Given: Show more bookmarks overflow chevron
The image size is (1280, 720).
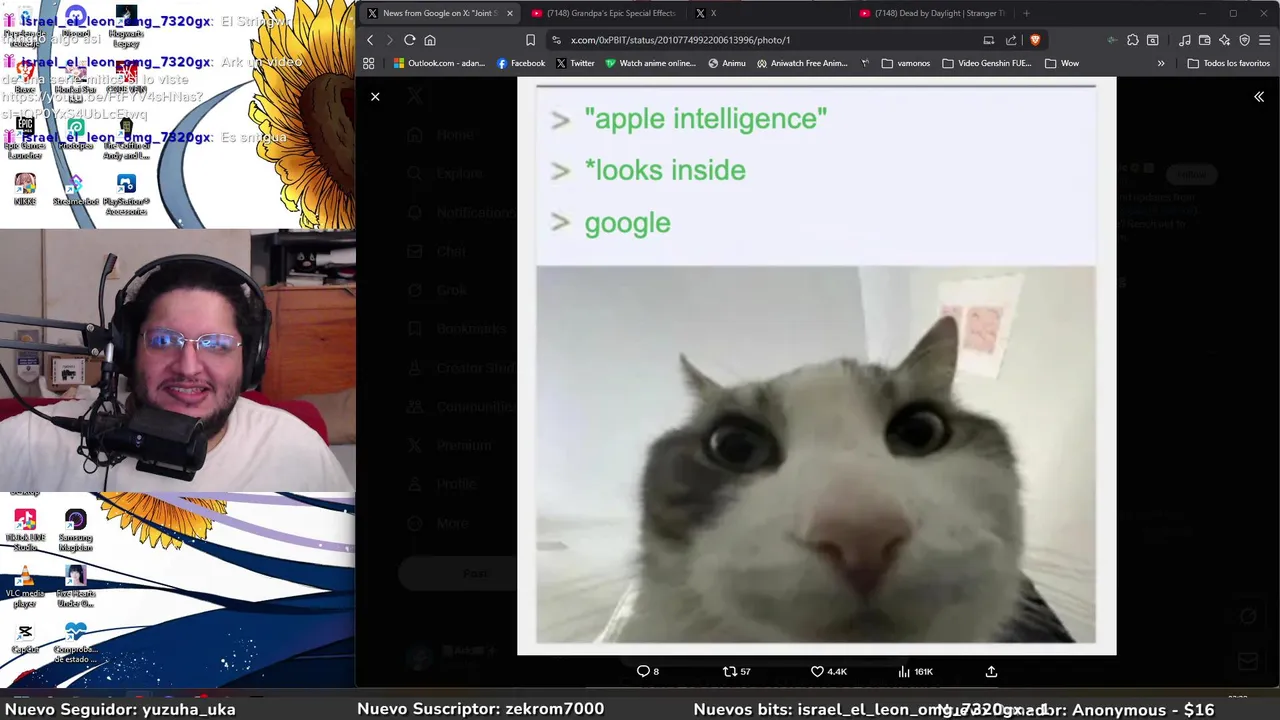Looking at the screenshot, I should tap(1161, 63).
